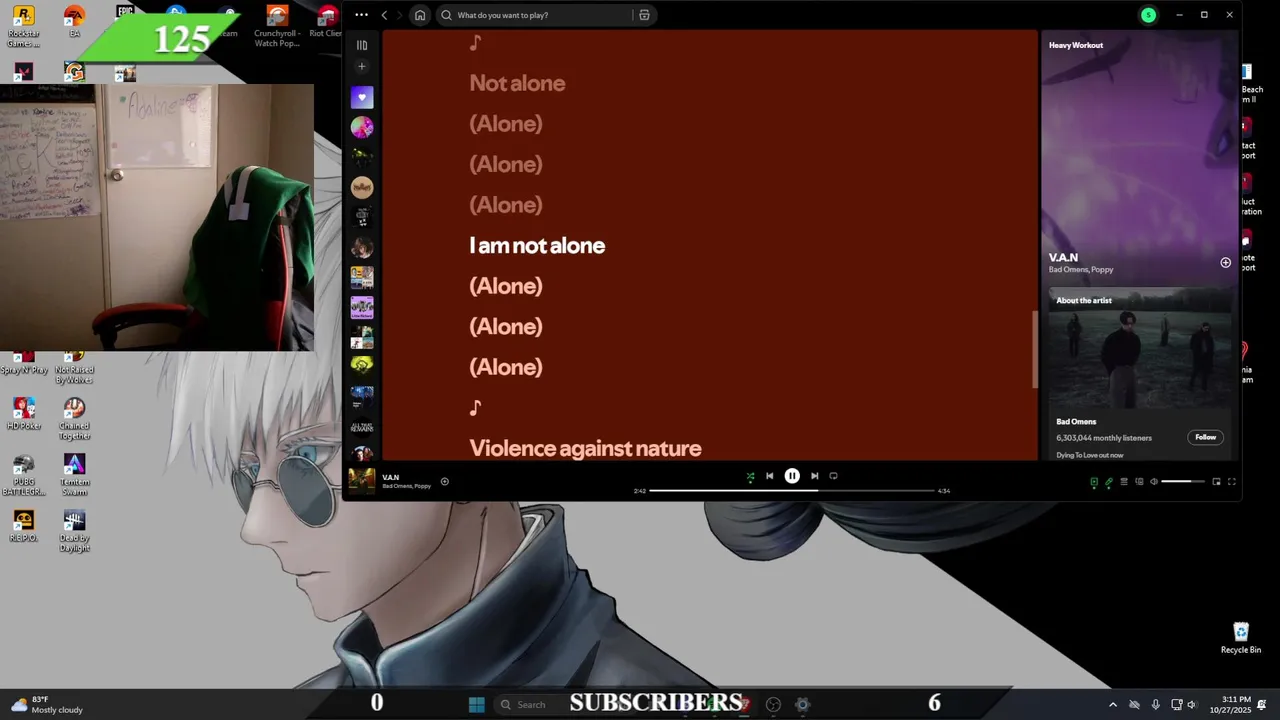Image resolution: width=1280 pixels, height=720 pixels.
Task: Add V.A.N to Liked Songs in now-playing bar
Action: coord(445,481)
